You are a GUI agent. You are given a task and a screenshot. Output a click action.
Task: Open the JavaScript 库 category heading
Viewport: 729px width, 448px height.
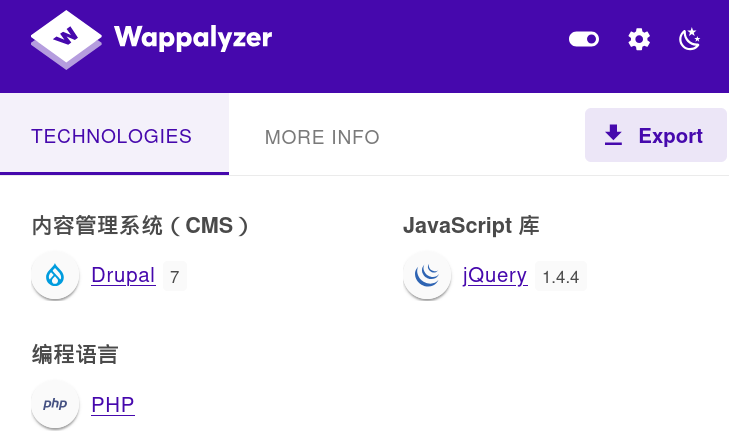(x=471, y=226)
